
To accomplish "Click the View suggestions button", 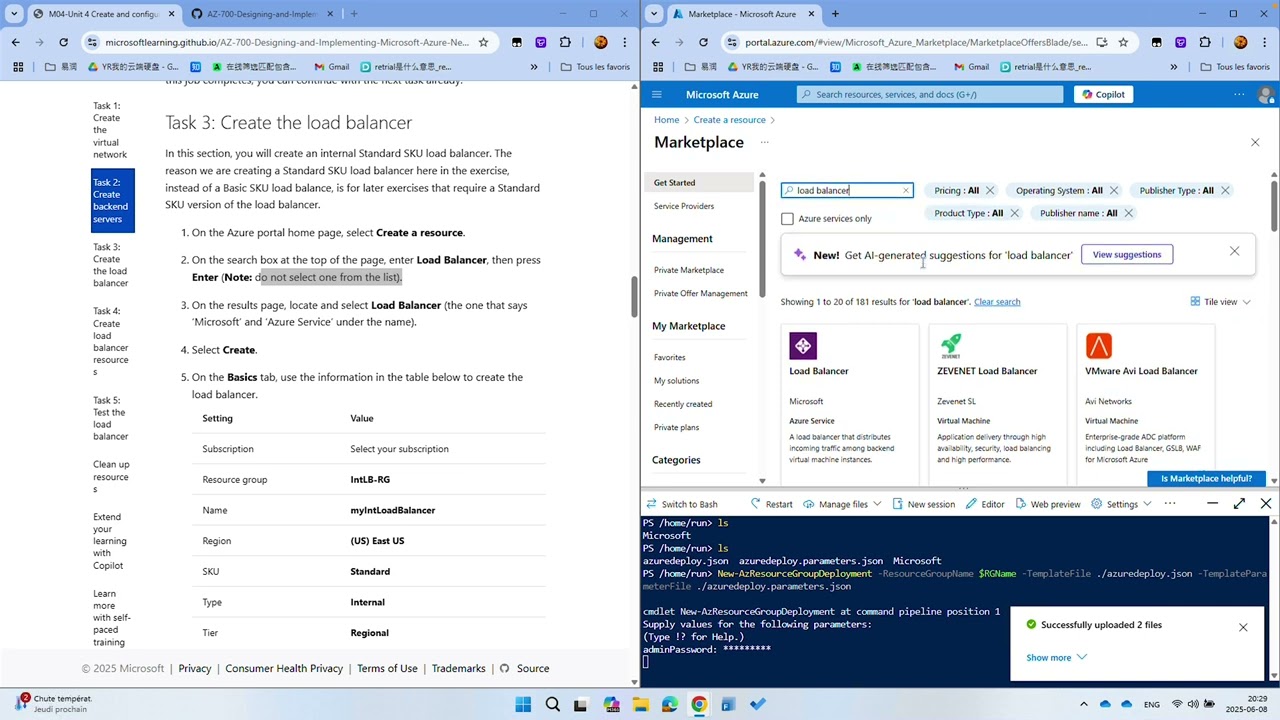I will pos(1127,254).
